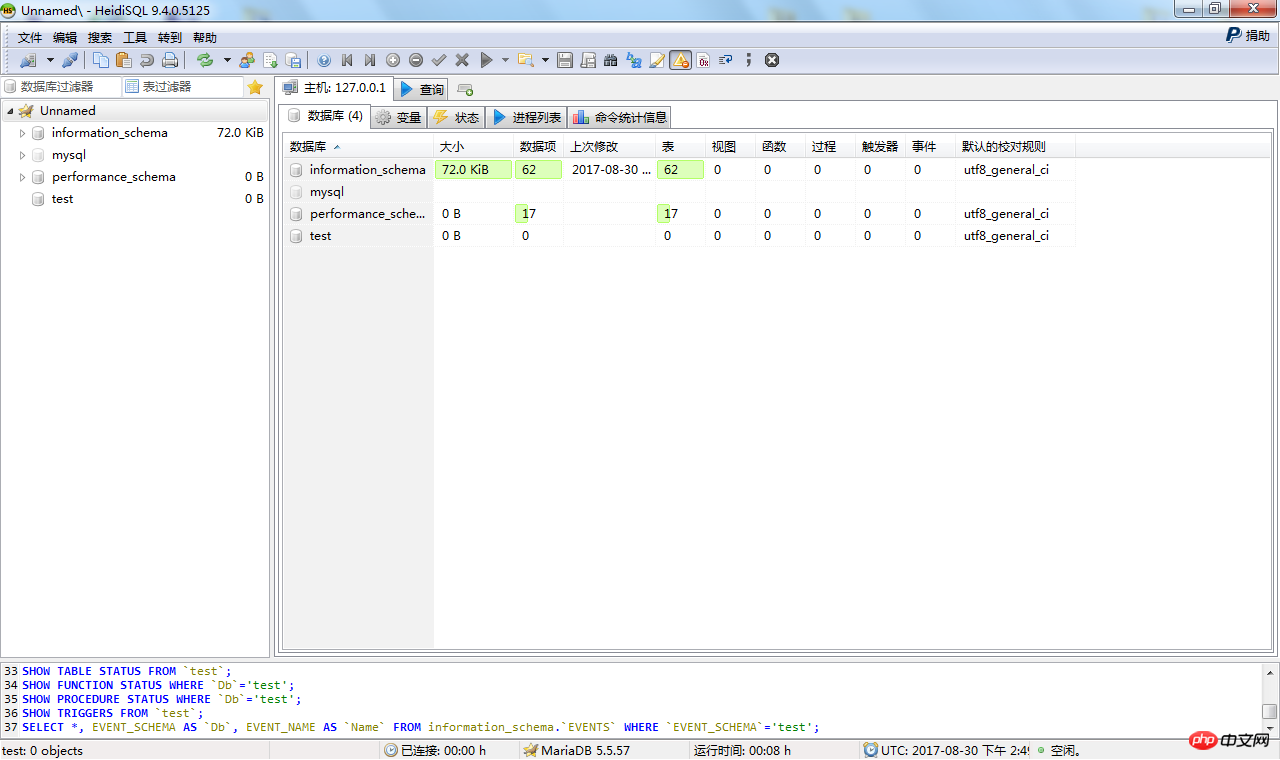The width and height of the screenshot is (1280, 760).
Task: Open the 转到 menu
Action: (x=170, y=37)
